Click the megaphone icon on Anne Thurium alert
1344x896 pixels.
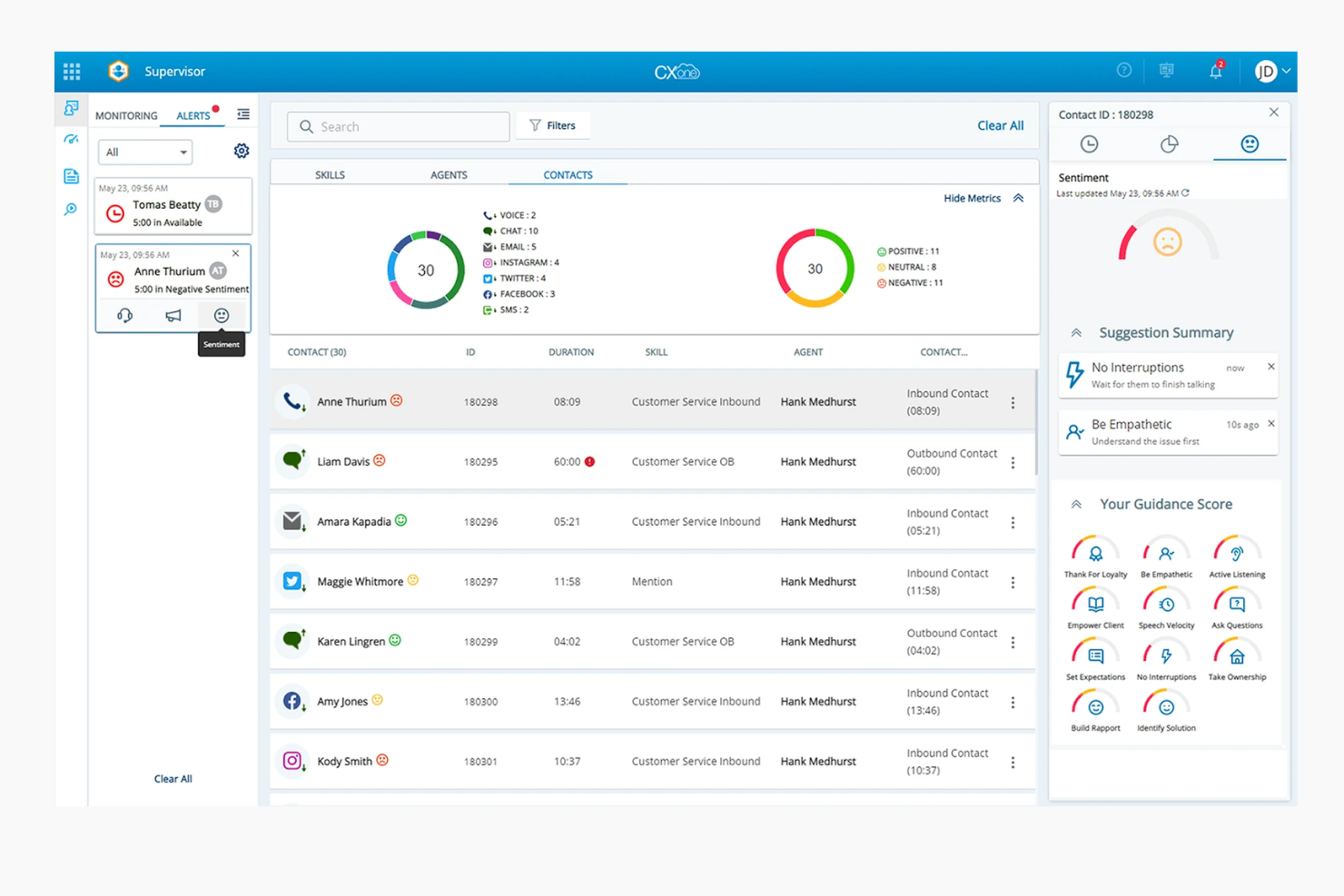point(173,315)
